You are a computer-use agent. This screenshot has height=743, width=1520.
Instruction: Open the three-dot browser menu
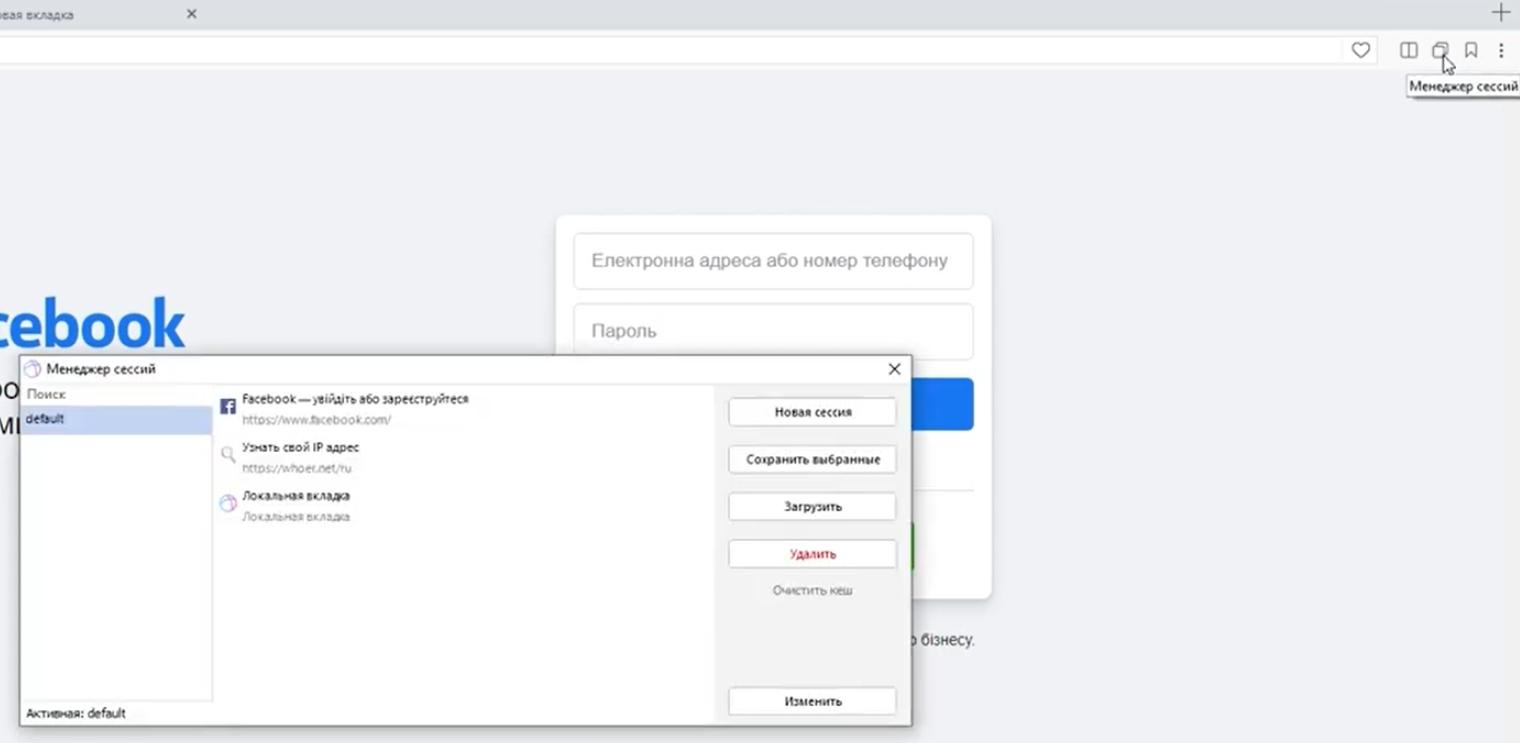click(1501, 50)
